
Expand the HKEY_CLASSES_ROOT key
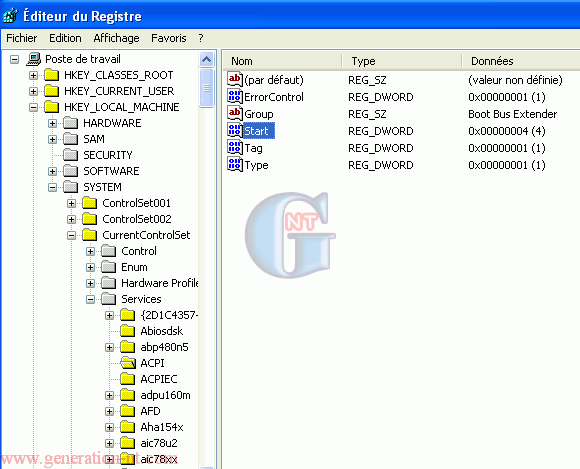(33, 75)
